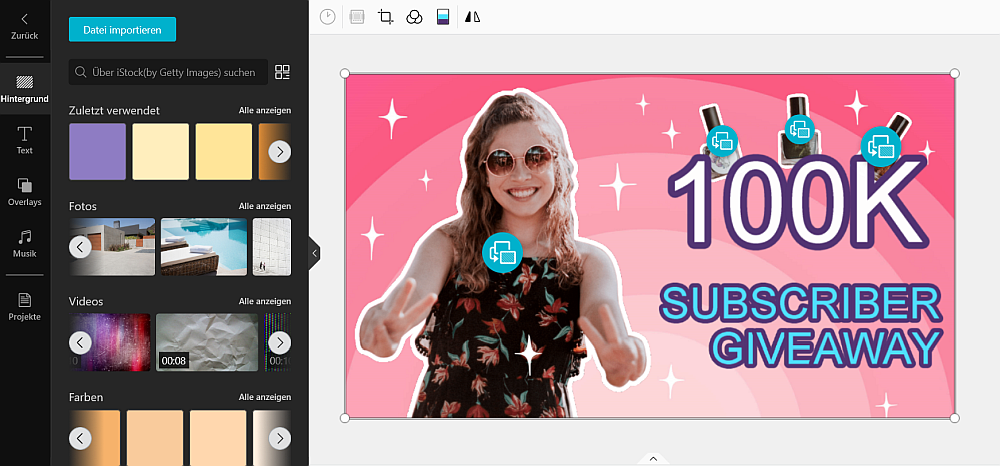
Task: Choose the crumpled paper video 00:08
Action: point(207,342)
